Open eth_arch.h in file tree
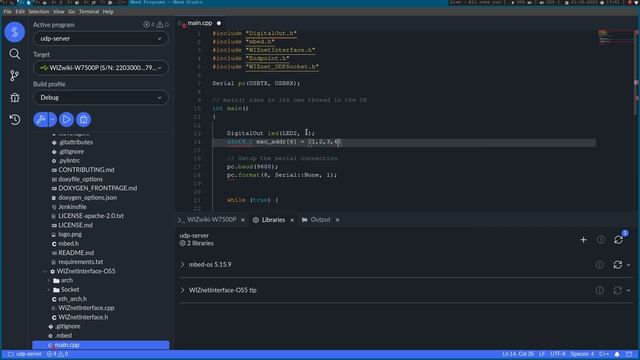This screenshot has width=640, height=360. coord(72,299)
